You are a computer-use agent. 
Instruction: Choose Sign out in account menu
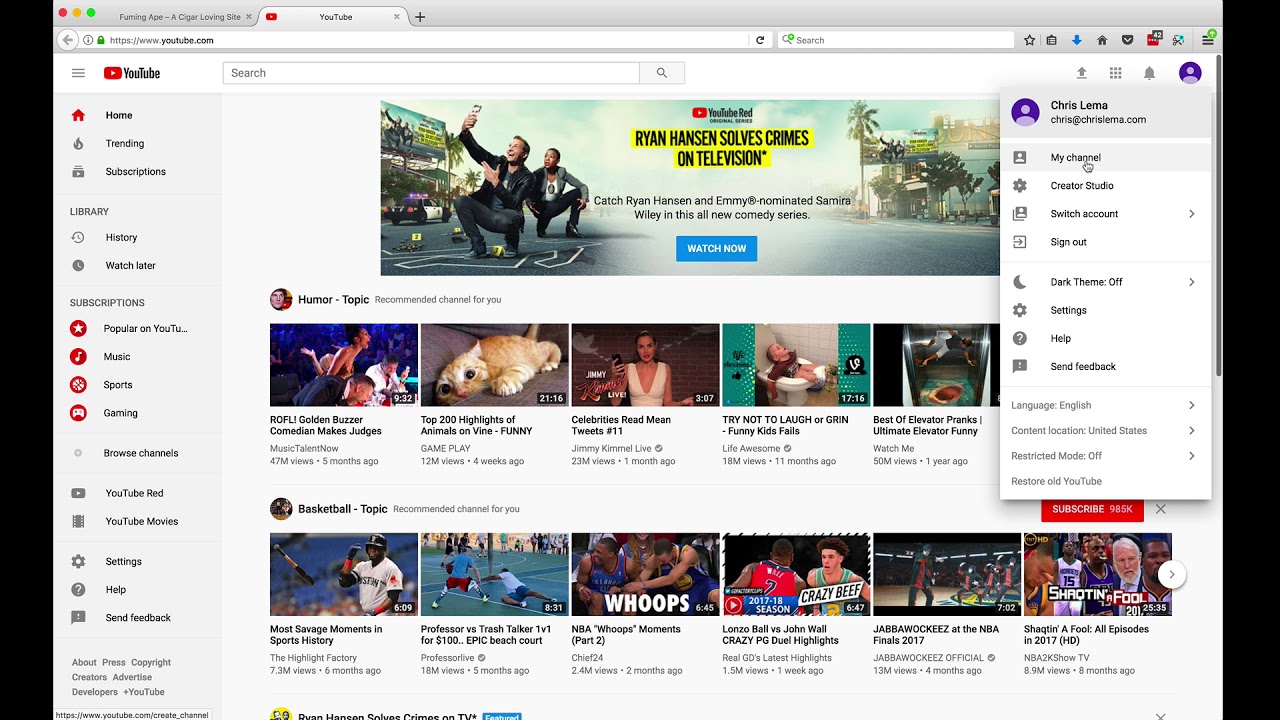pos(1105,241)
